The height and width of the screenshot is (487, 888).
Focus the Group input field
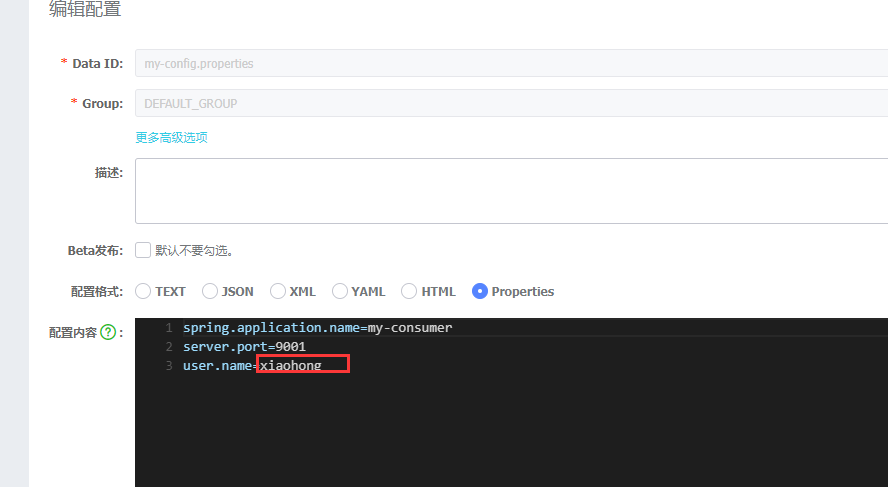click(x=511, y=103)
